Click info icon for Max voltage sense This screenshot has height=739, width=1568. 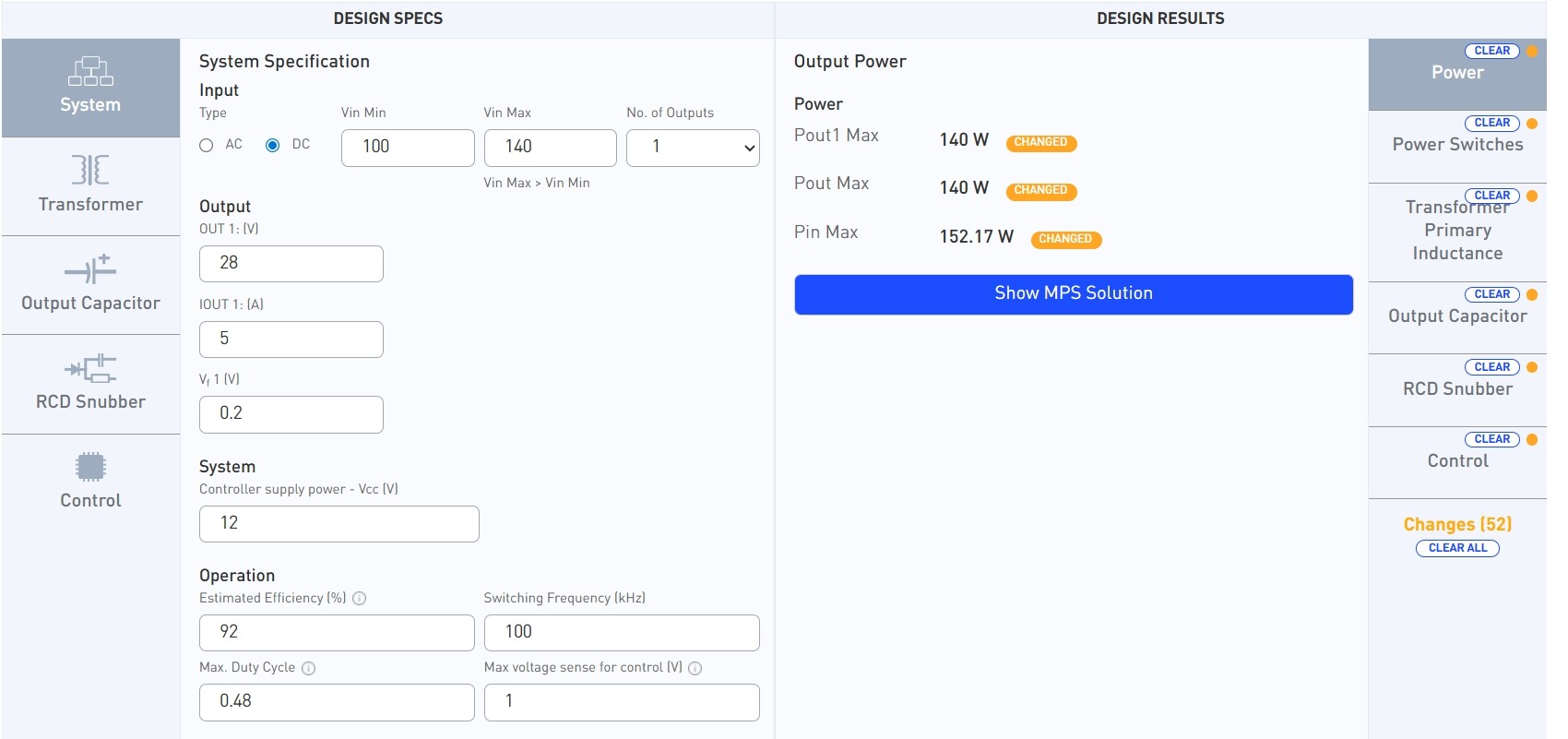(x=695, y=668)
